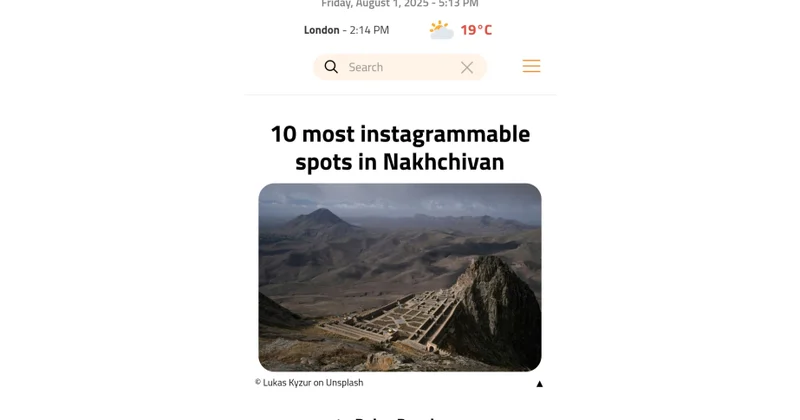Focus the Search text field
800x420 pixels.
point(401,67)
